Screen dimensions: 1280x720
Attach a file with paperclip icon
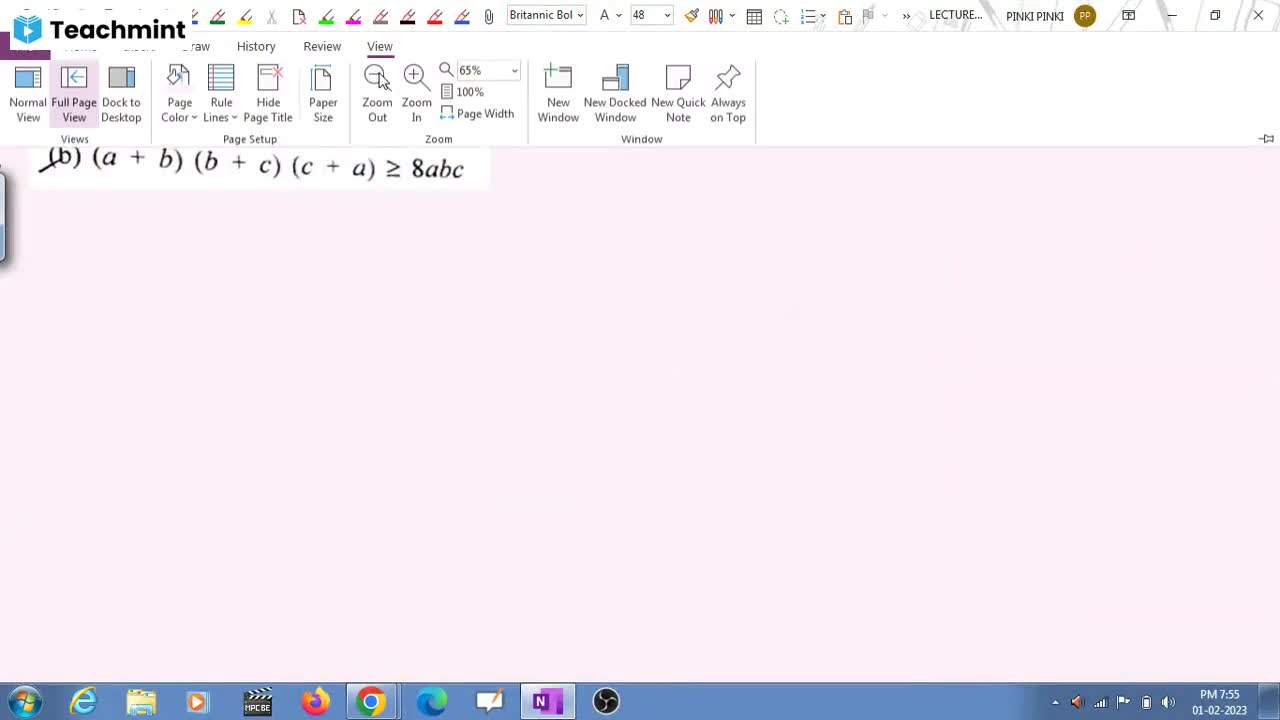pos(489,16)
